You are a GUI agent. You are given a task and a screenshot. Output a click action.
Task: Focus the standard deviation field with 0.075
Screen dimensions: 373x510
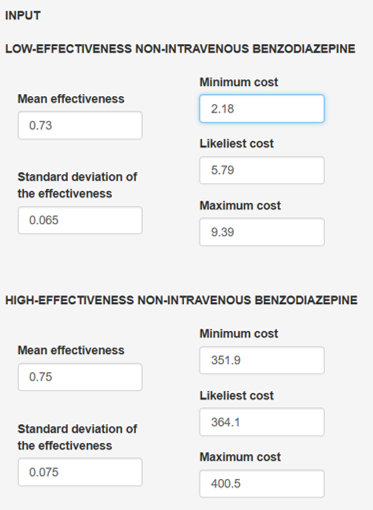pyautogui.click(x=80, y=472)
